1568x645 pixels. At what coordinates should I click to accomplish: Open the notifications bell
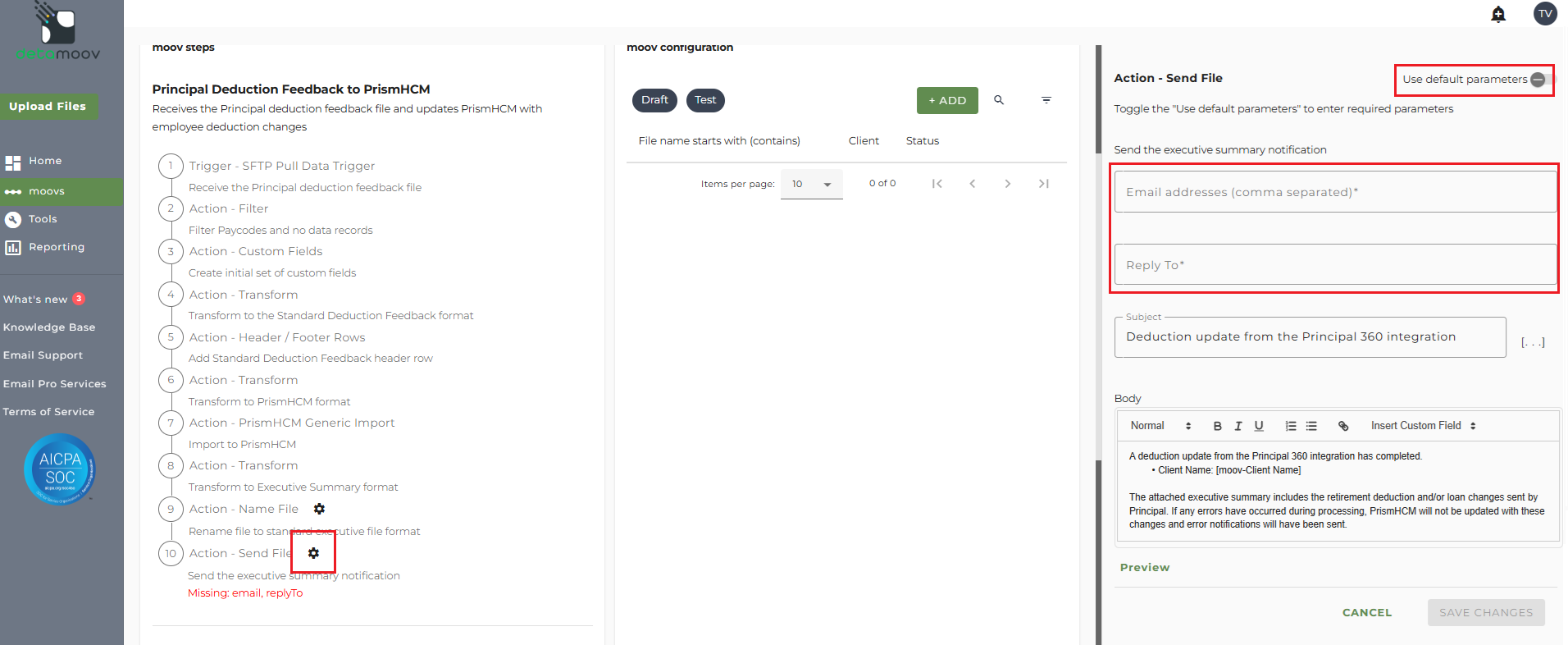[x=1498, y=14]
